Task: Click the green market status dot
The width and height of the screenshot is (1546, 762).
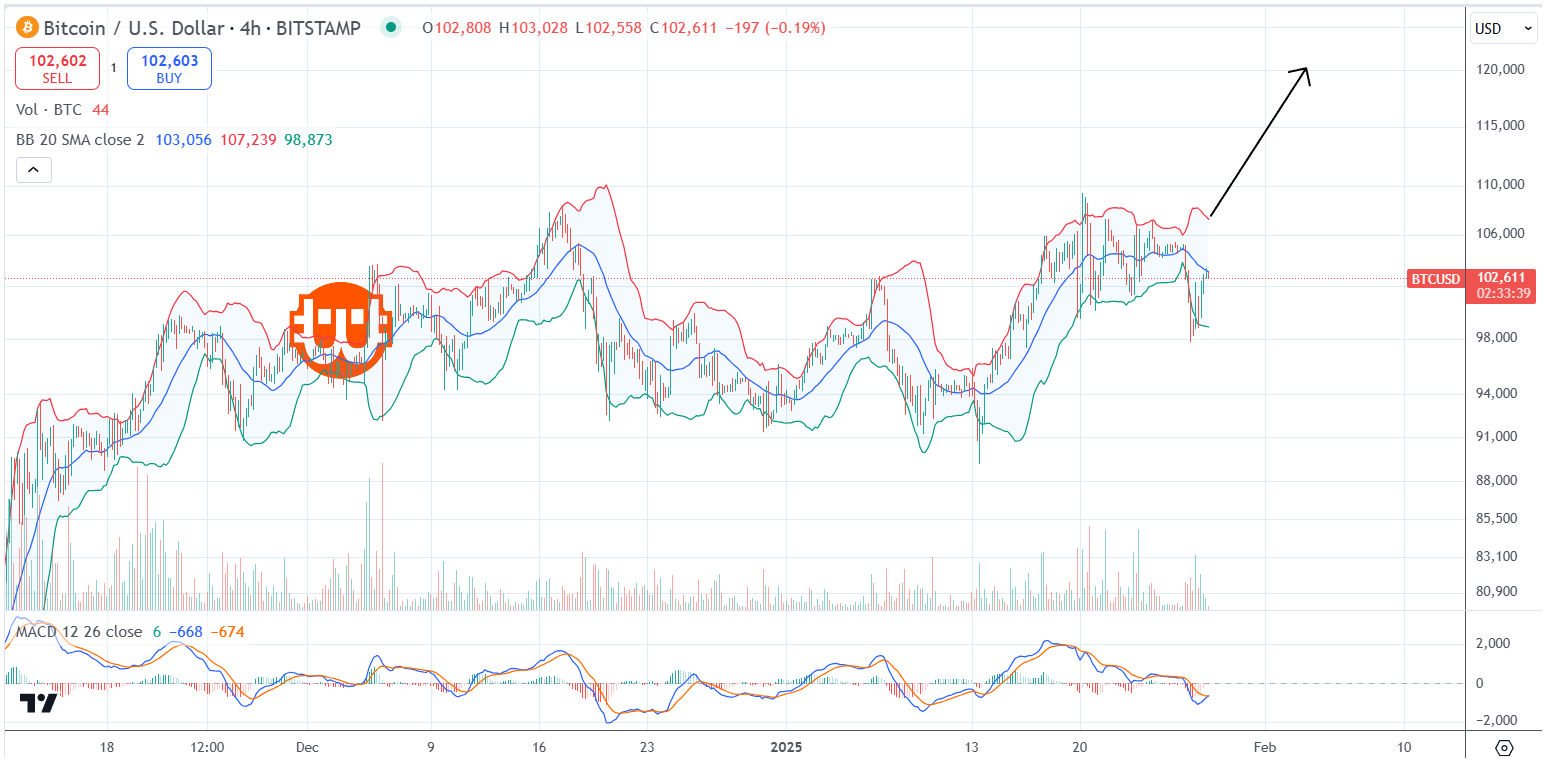Action: pos(391,28)
